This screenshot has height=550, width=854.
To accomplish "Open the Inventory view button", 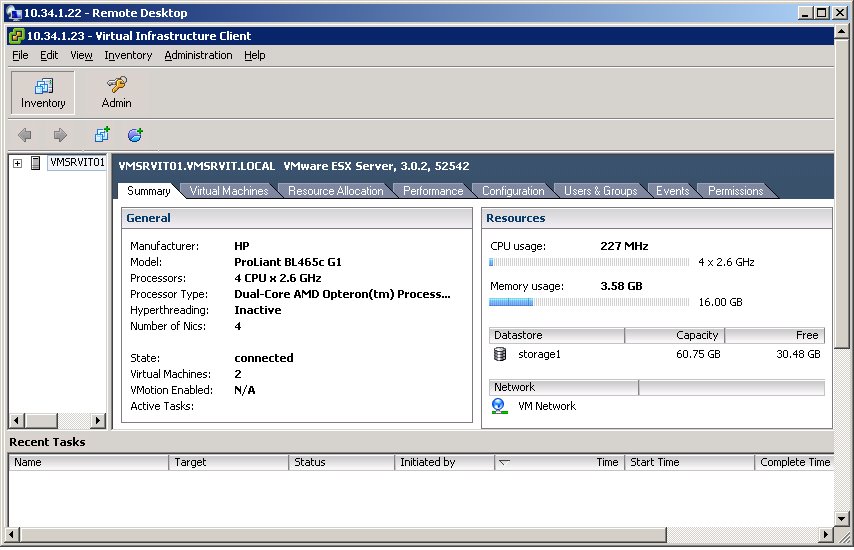I will tap(42, 93).
